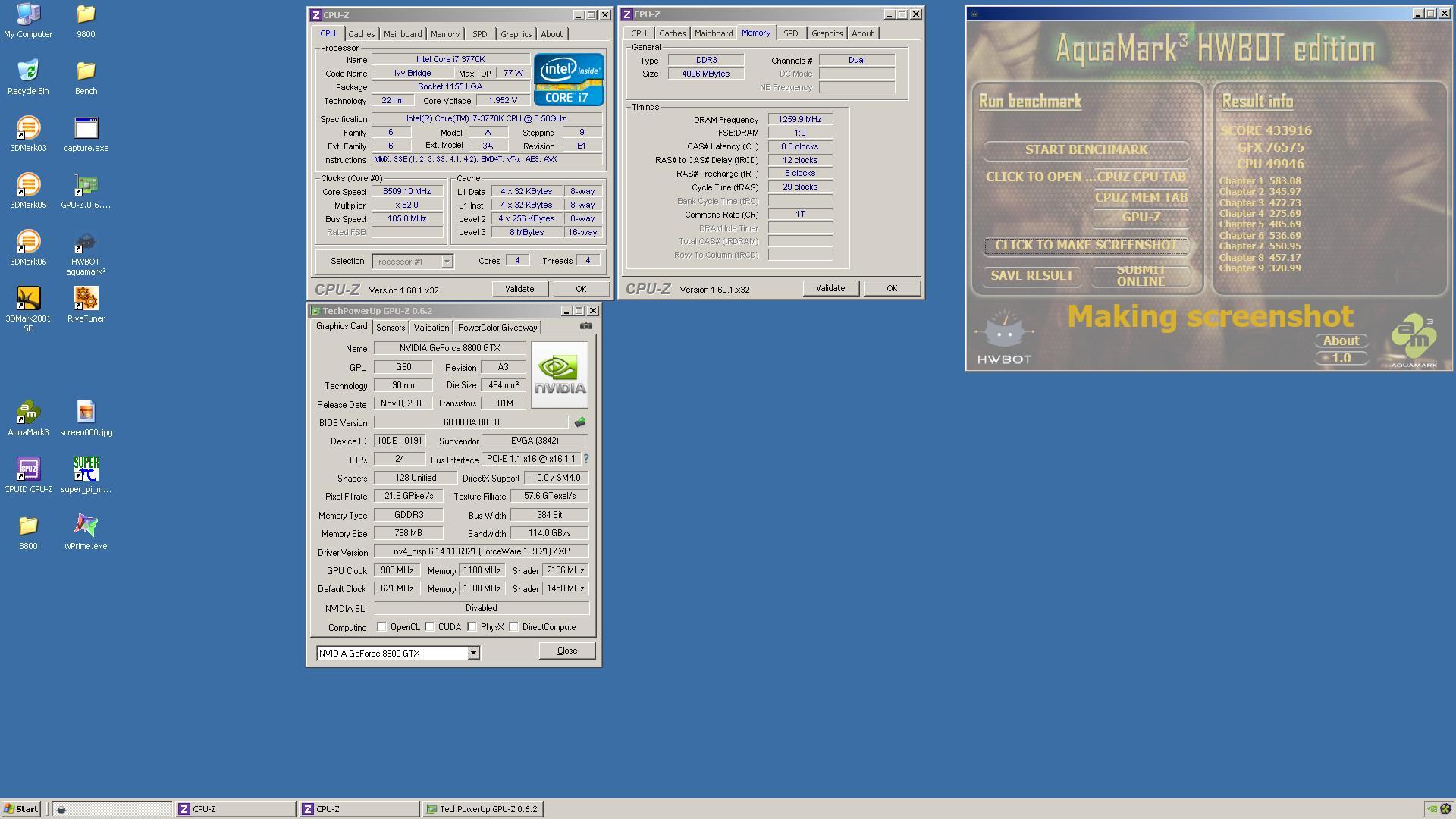
Task: Open the 9800 folder icon
Action: click(x=86, y=20)
